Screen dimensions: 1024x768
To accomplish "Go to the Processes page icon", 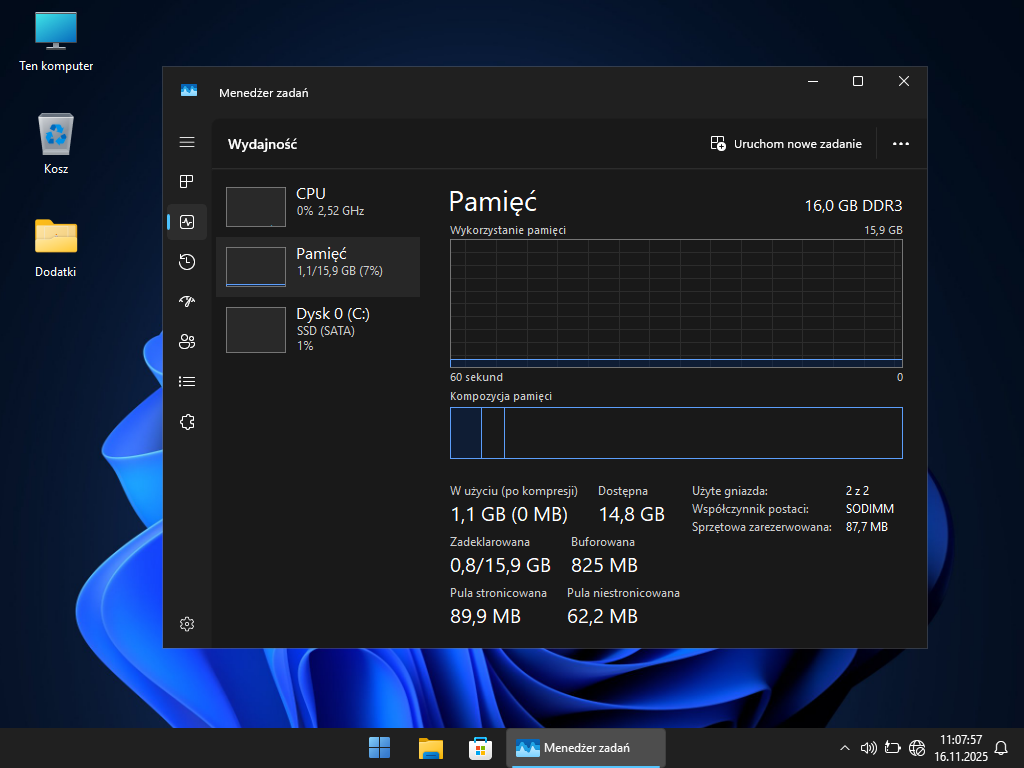I will [x=187, y=182].
